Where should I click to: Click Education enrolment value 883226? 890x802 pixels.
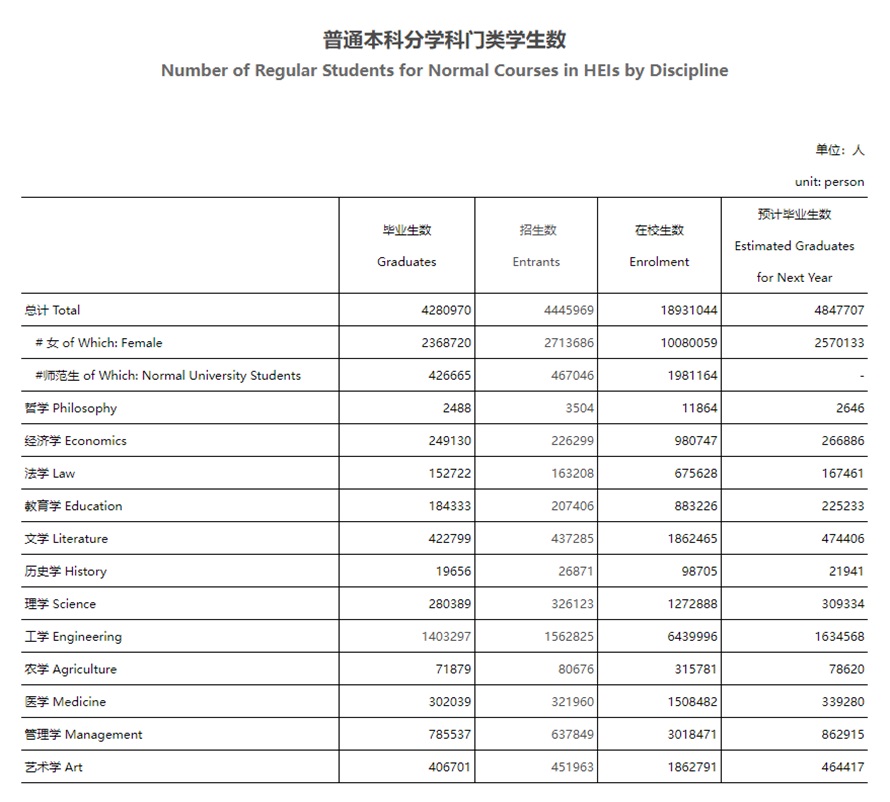pos(696,506)
